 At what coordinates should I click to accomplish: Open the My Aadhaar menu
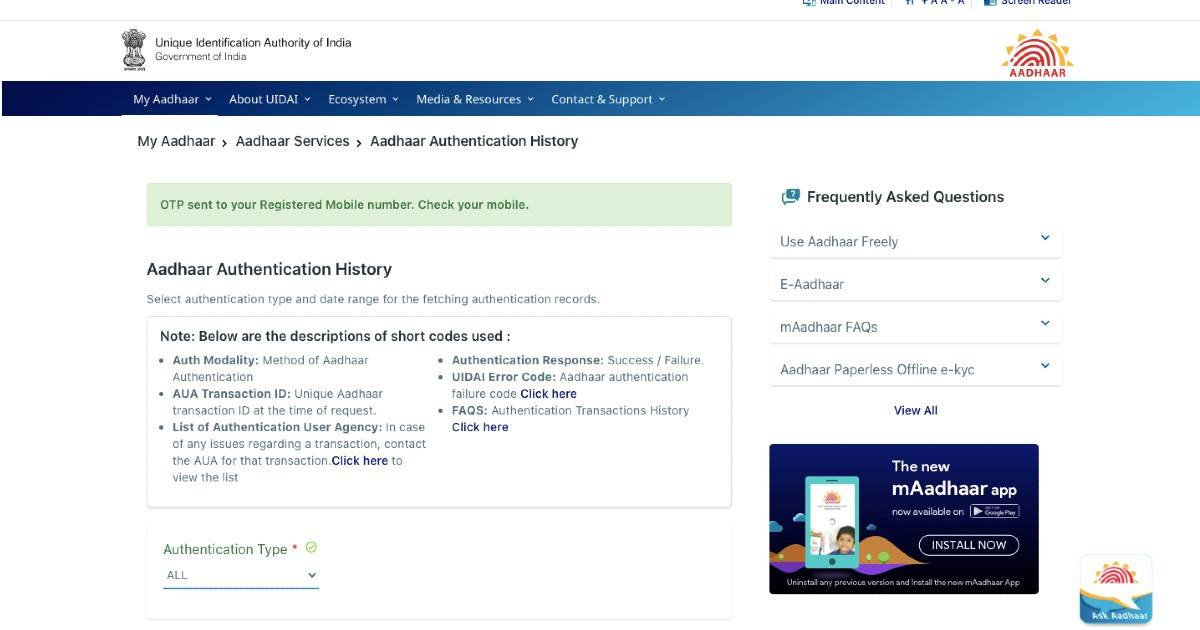[x=172, y=99]
